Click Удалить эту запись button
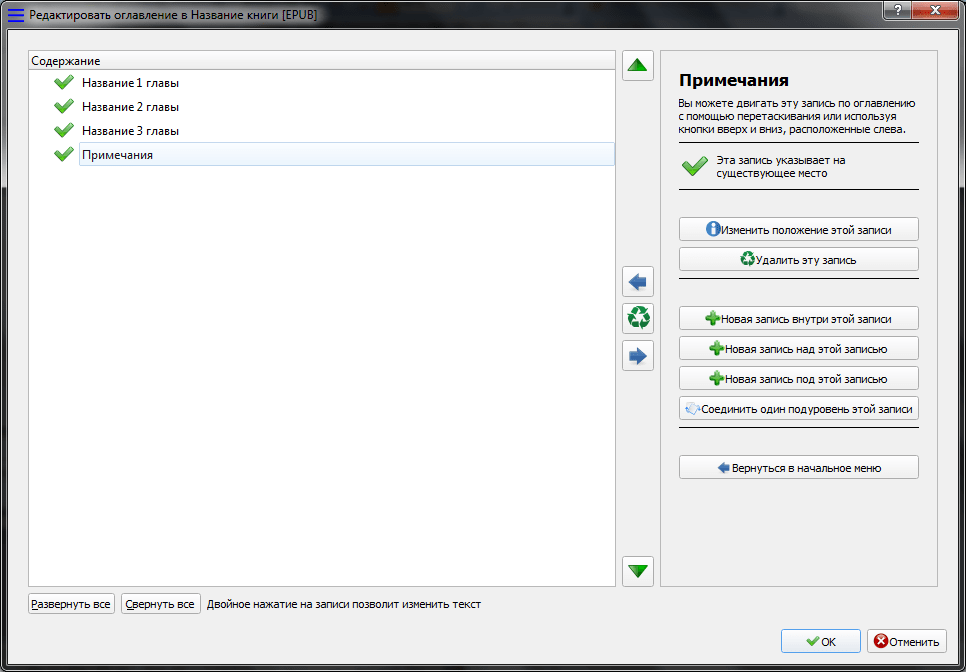 (x=798, y=259)
